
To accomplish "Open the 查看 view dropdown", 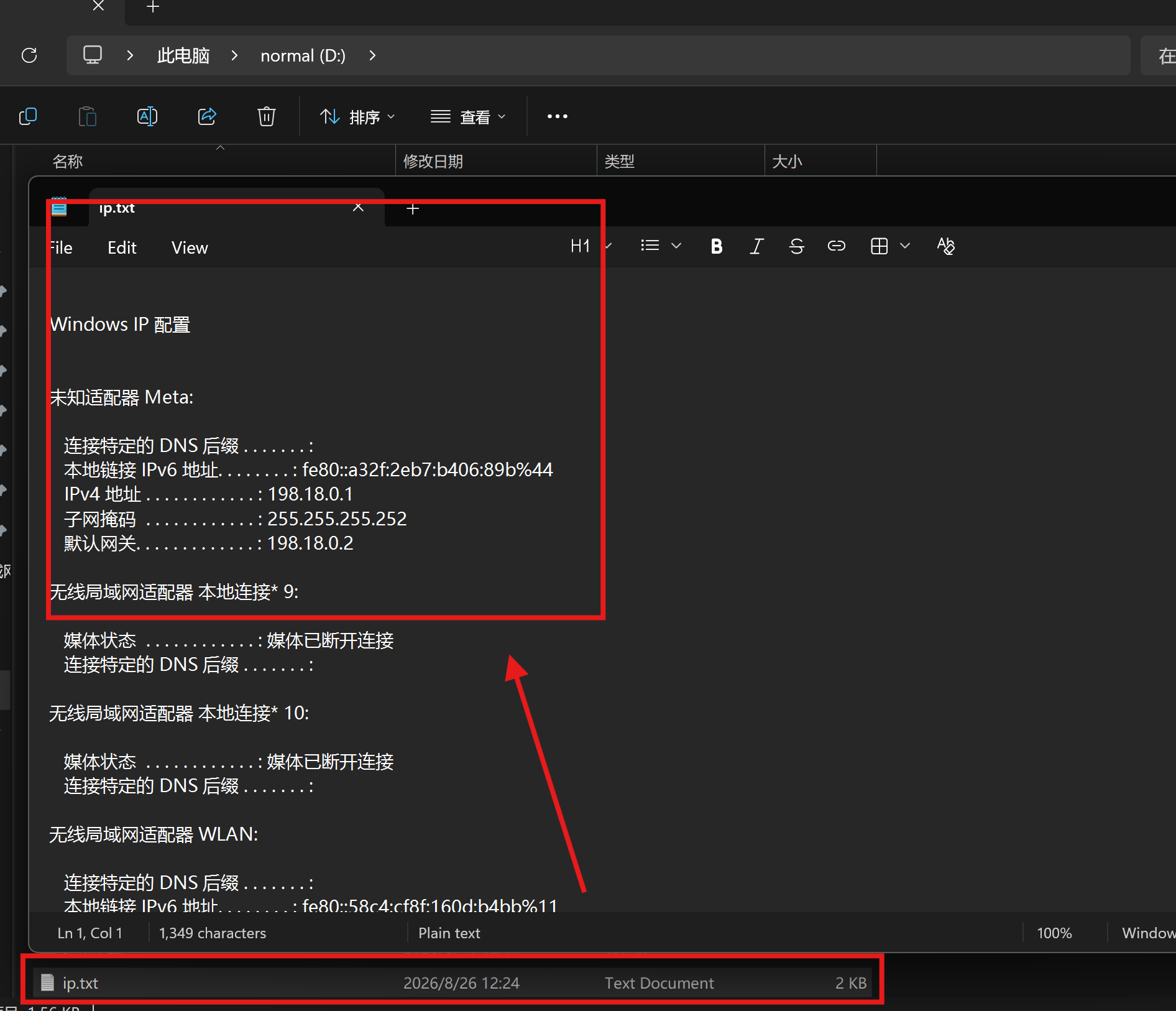I will click(x=469, y=117).
